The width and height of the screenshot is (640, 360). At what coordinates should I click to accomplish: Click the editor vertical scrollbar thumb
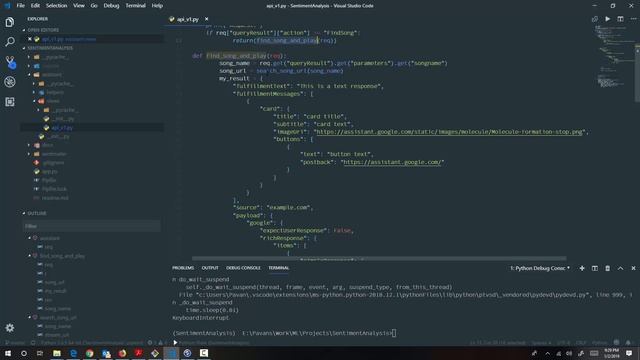pos(637,73)
